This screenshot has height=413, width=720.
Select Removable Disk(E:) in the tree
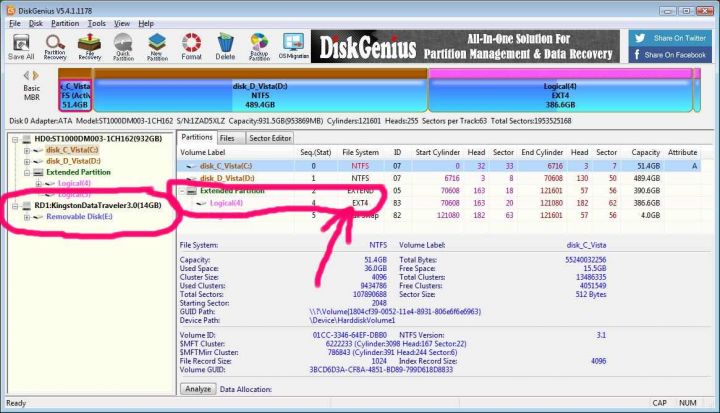pyautogui.click(x=79, y=216)
